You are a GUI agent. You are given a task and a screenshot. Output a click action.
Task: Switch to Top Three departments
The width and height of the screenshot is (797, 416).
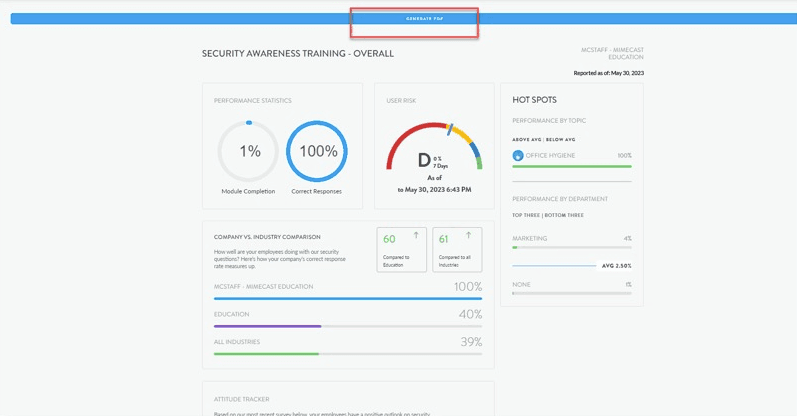pos(526,215)
